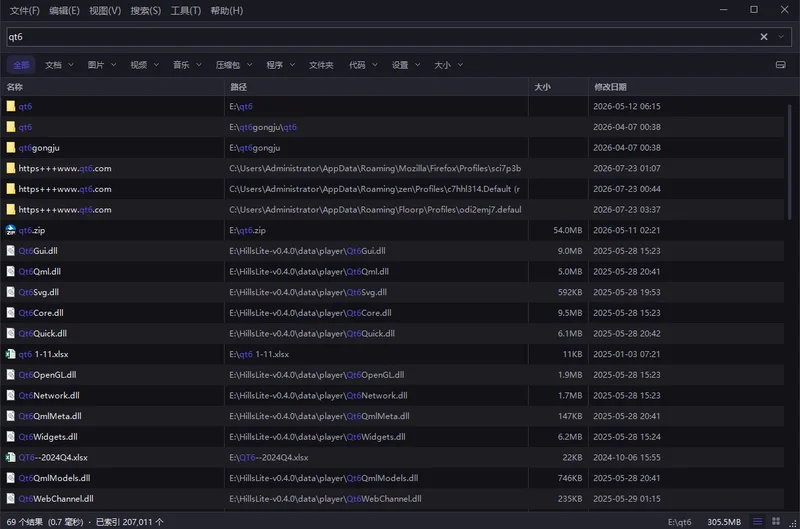Screen dimensions: 800x529
Task: Click the folder icon beside qt6gongju
Action: coord(10,147)
